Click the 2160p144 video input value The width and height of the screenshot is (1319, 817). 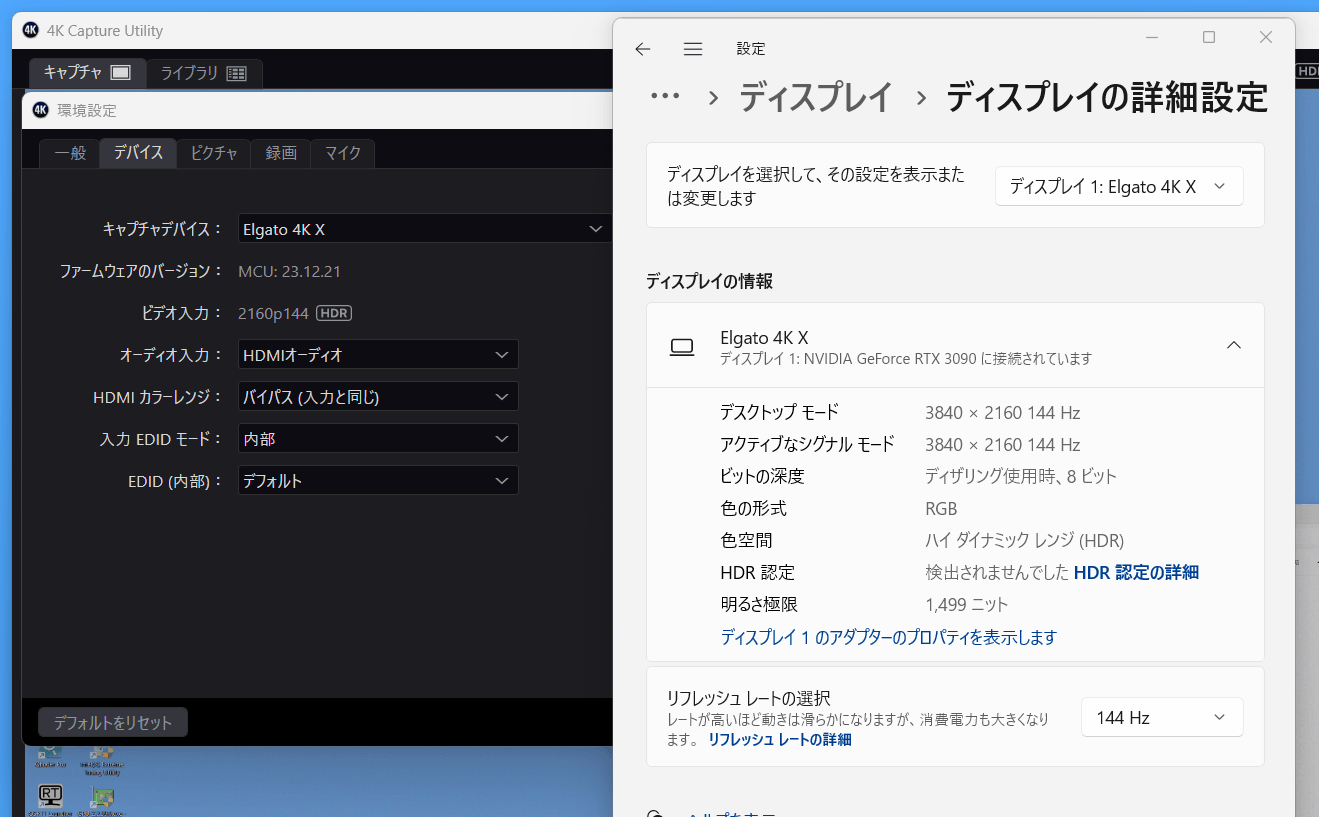pyautogui.click(x=274, y=313)
